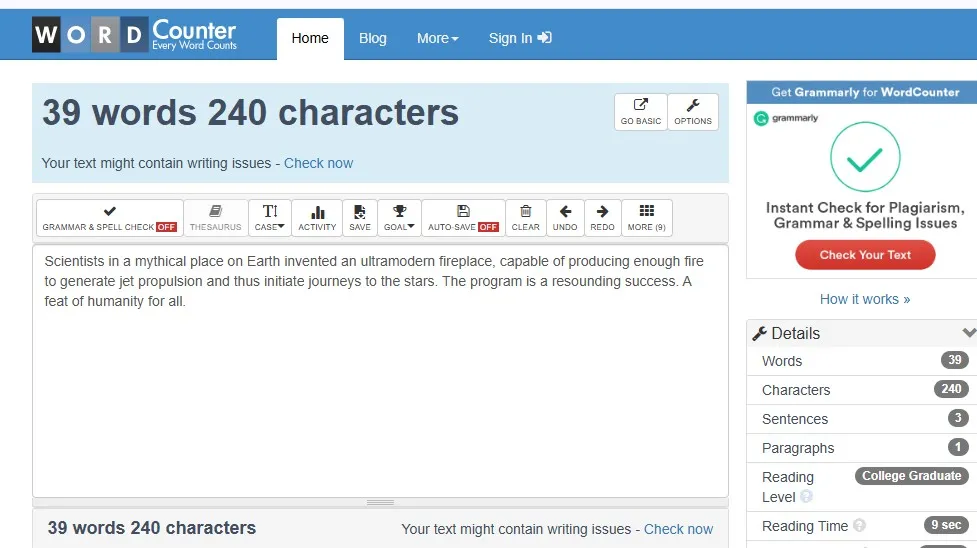
Task: Open the Goal dropdown
Action: point(399,218)
